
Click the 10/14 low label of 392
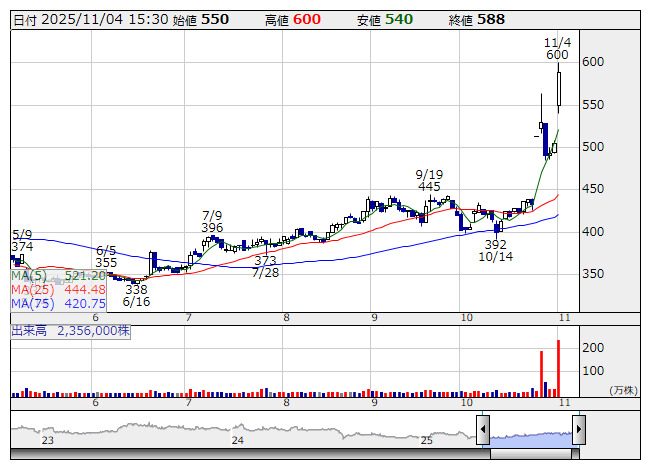[x=496, y=250]
